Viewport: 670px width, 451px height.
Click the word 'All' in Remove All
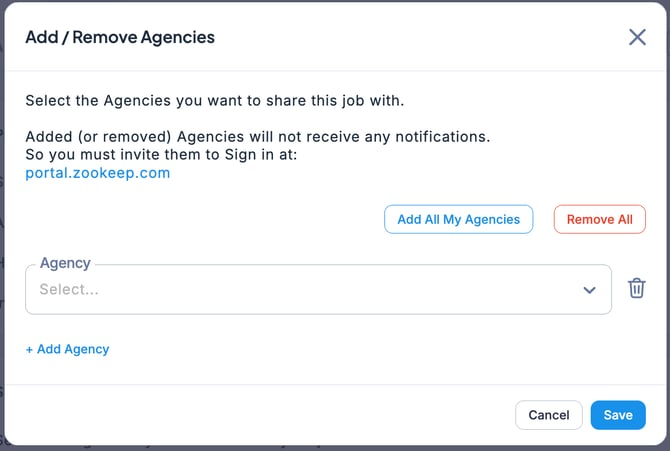[x=623, y=219]
